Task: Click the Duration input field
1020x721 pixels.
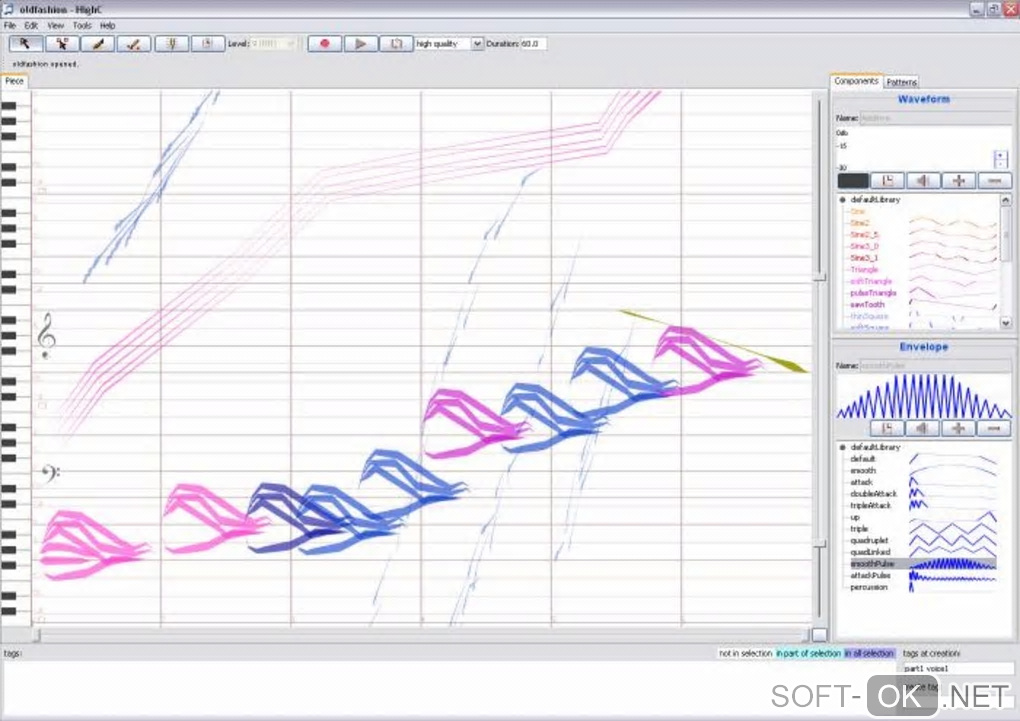Action: tap(533, 44)
